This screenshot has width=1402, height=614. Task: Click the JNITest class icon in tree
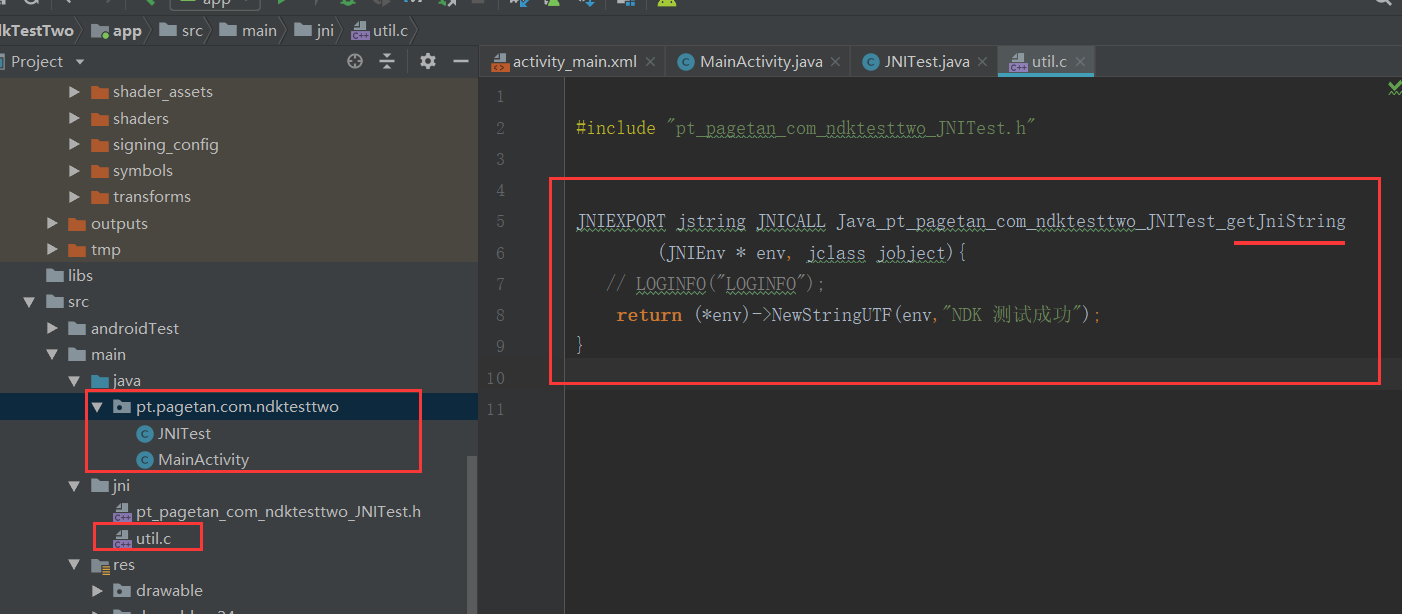point(145,433)
